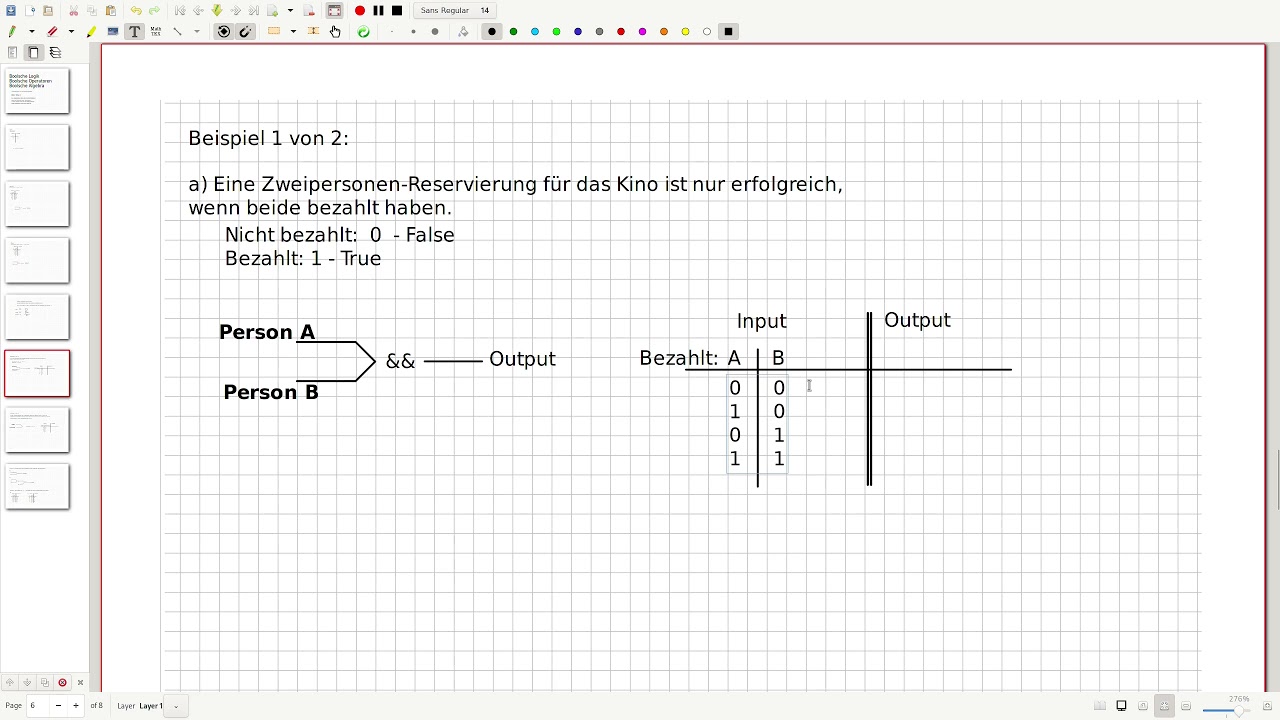1280x720 pixels.
Task: Select the vertical space tool
Action: (313, 32)
